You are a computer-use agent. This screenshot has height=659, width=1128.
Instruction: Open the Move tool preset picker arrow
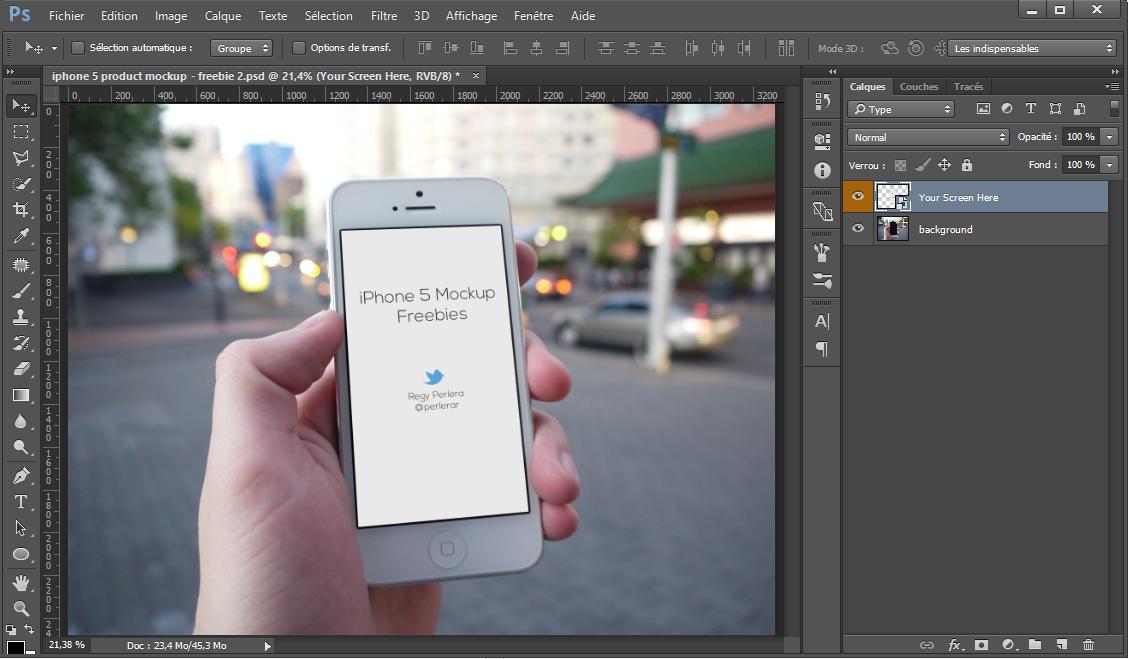(x=54, y=48)
